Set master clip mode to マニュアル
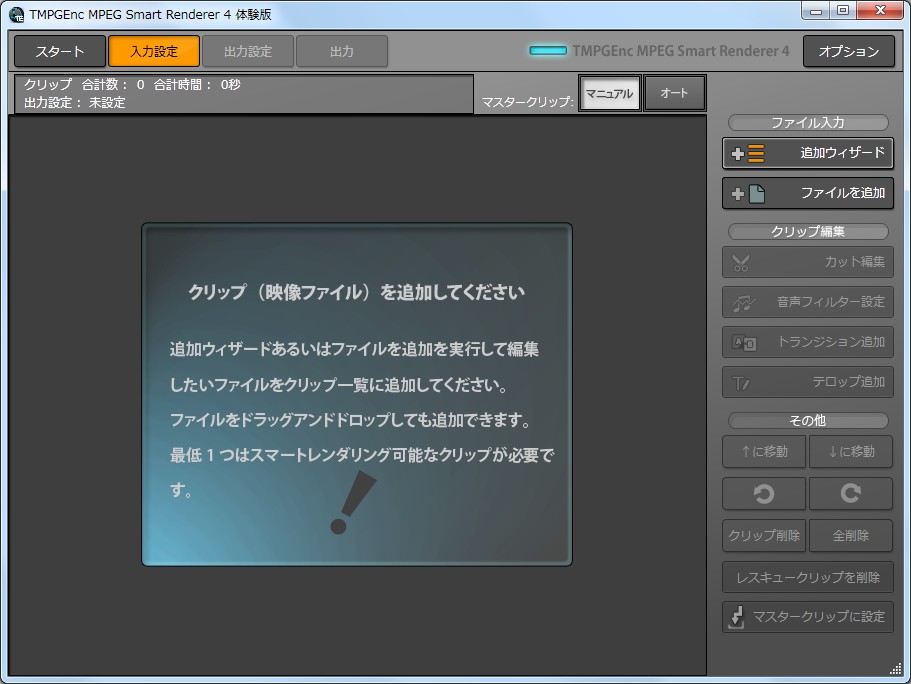Viewport: 911px width, 684px height. pos(609,92)
